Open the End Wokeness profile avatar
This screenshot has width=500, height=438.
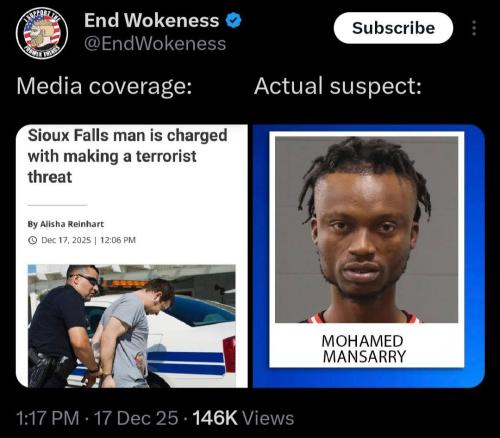coord(42,34)
